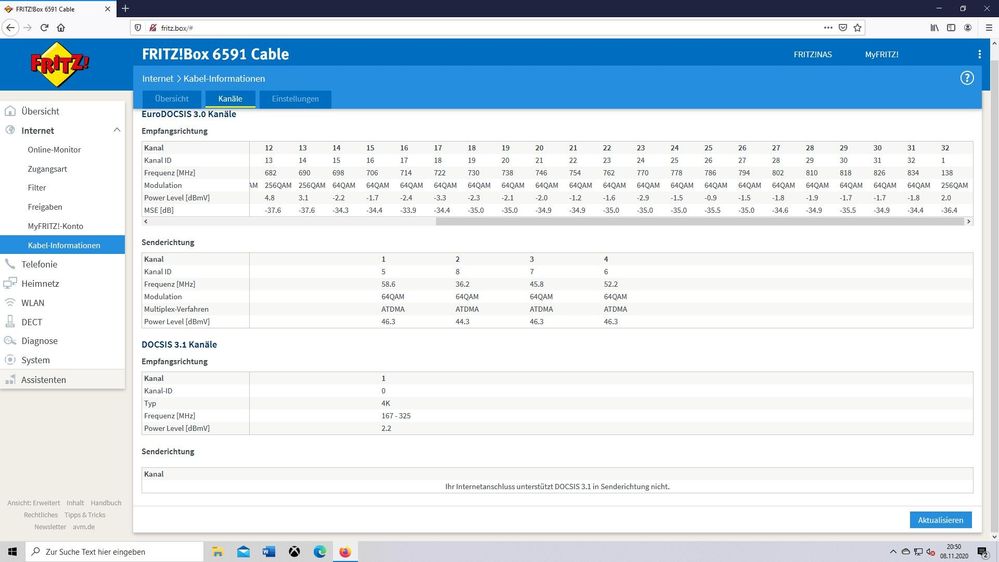Click the System gear icon in sidebar
This screenshot has width=999, height=562.
click(10, 360)
